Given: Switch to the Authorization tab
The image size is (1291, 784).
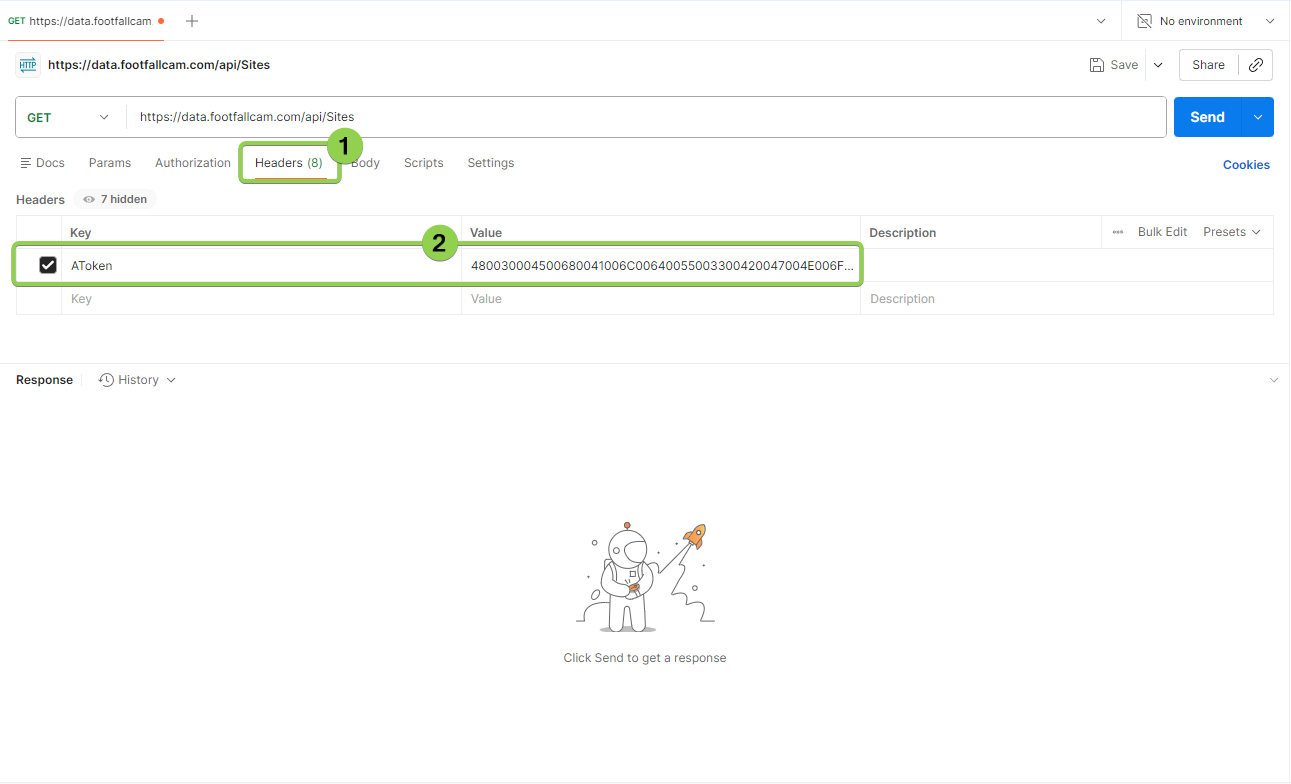Looking at the screenshot, I should point(193,163).
